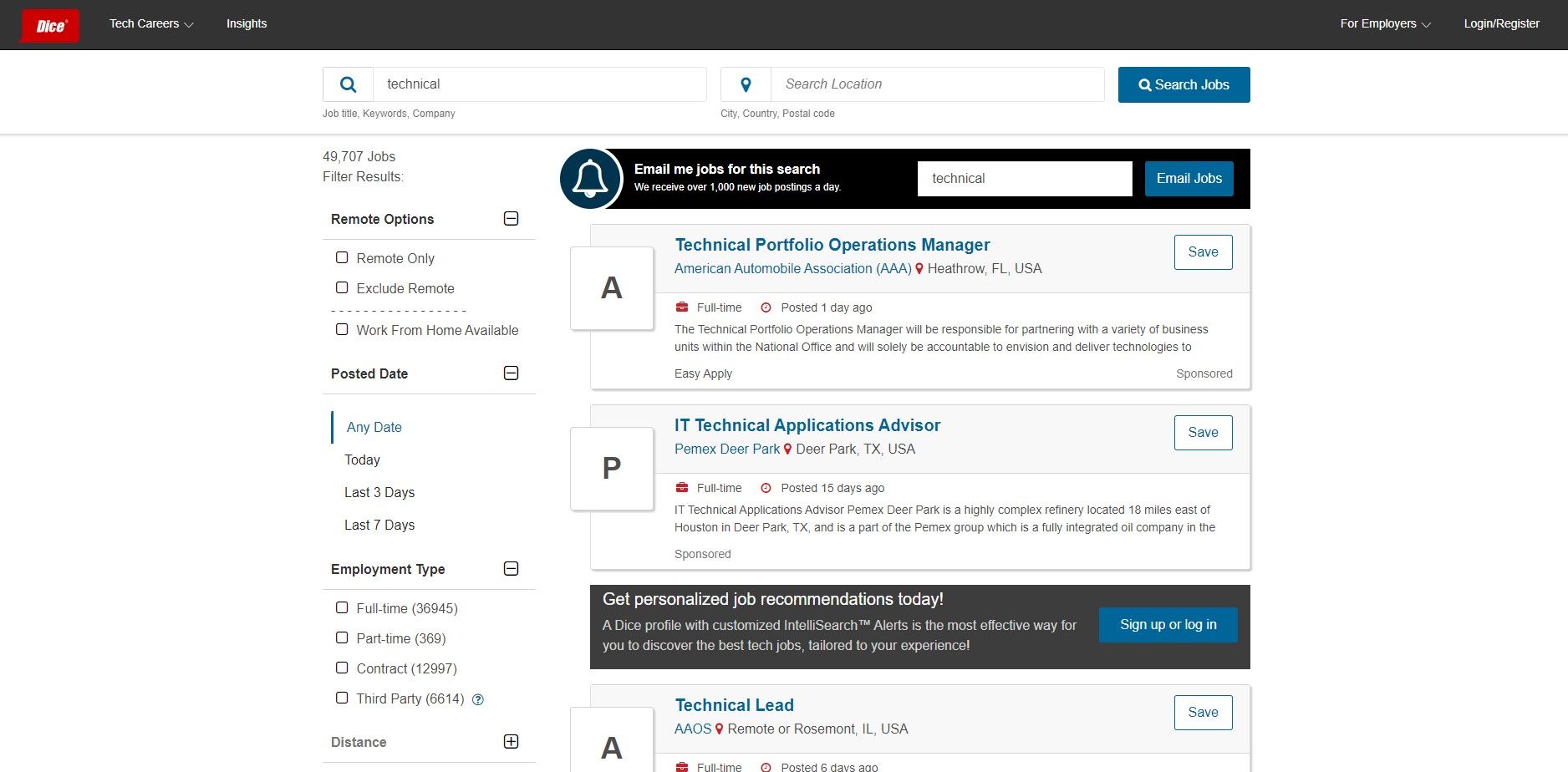This screenshot has height=772, width=1568.
Task: Open Technical Portfolio Operations Manager job title
Action: point(832,245)
